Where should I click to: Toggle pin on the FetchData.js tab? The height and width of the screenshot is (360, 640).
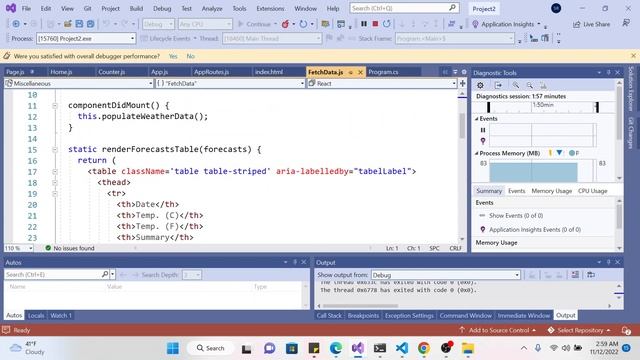click(351, 72)
